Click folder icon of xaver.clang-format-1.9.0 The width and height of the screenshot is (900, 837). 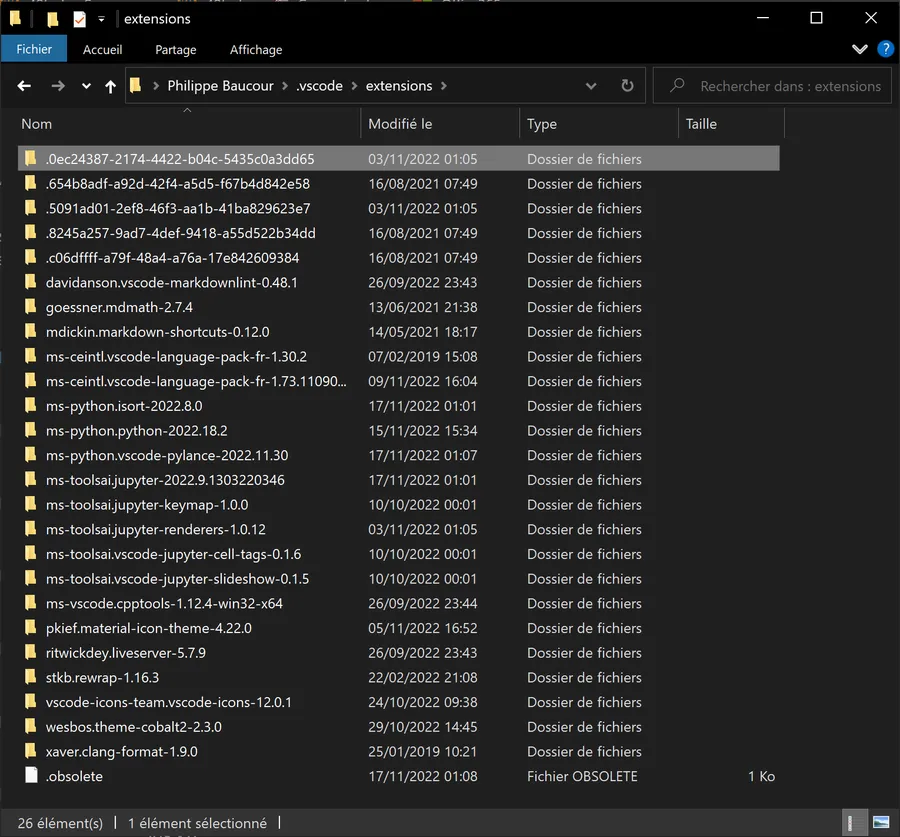pyautogui.click(x=30, y=751)
